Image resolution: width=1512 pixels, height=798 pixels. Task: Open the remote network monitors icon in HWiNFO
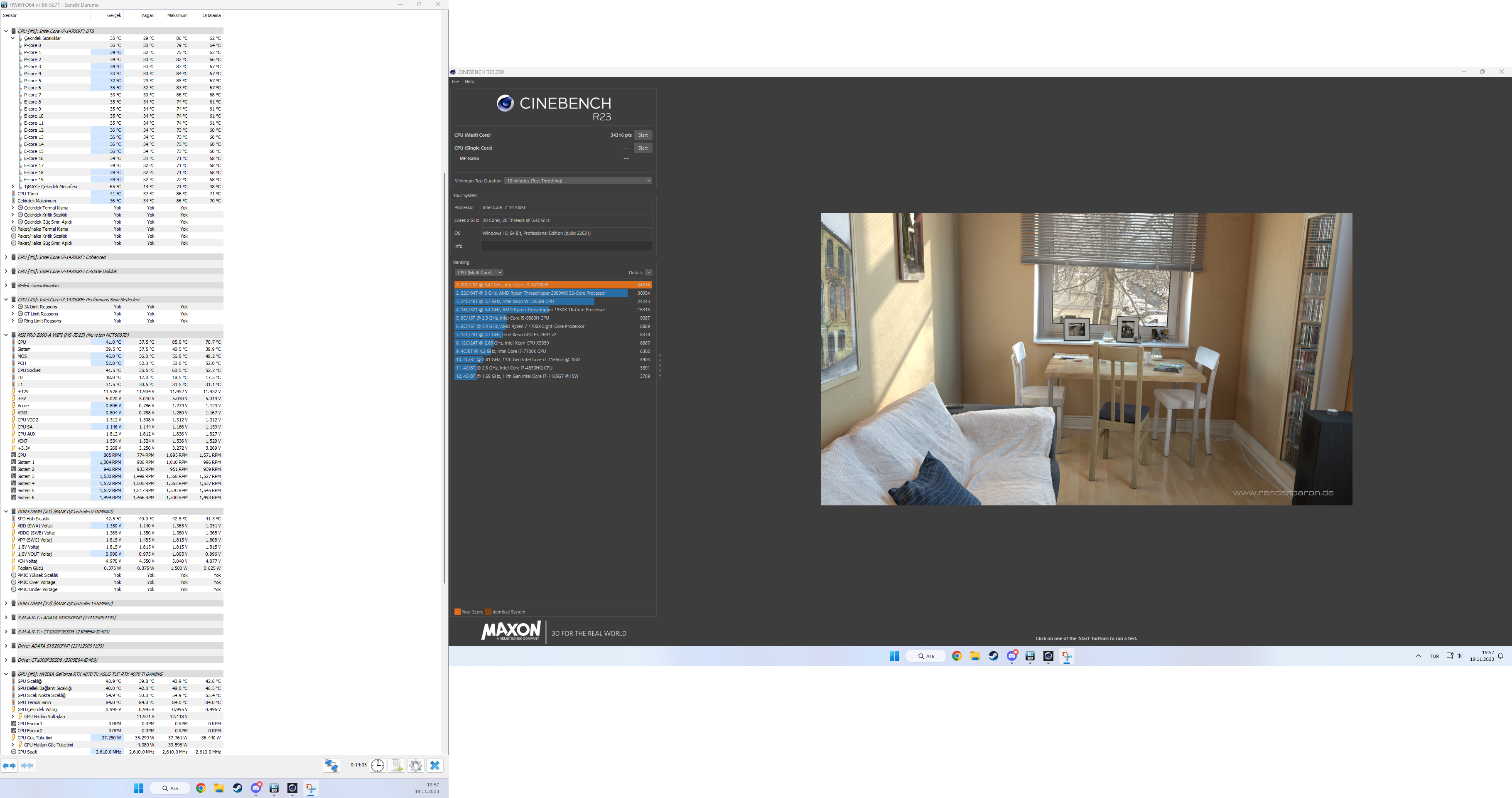[331, 765]
